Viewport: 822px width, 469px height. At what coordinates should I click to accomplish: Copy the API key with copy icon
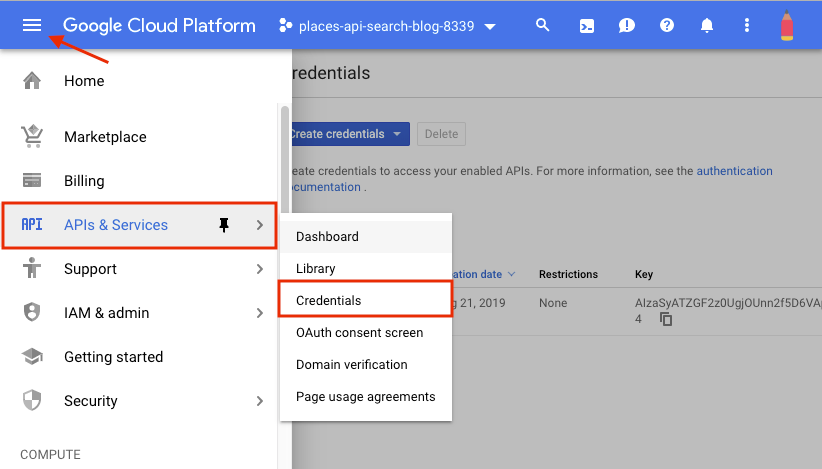pyautogui.click(x=666, y=319)
